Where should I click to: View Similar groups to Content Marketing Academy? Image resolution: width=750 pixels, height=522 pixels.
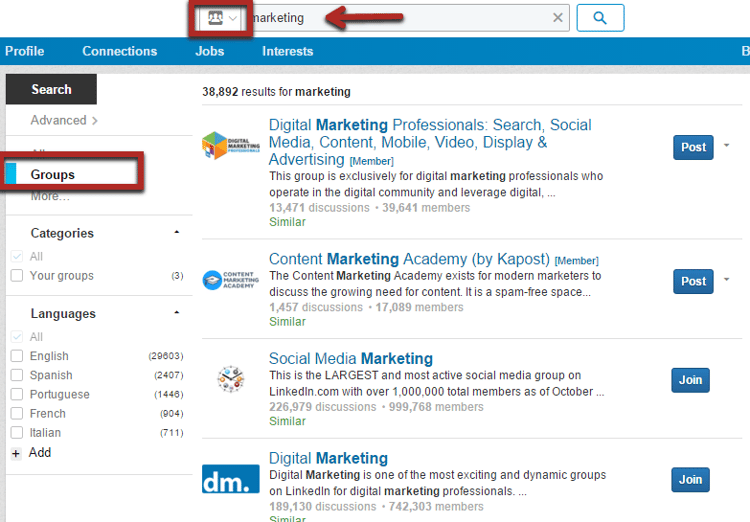click(x=287, y=322)
